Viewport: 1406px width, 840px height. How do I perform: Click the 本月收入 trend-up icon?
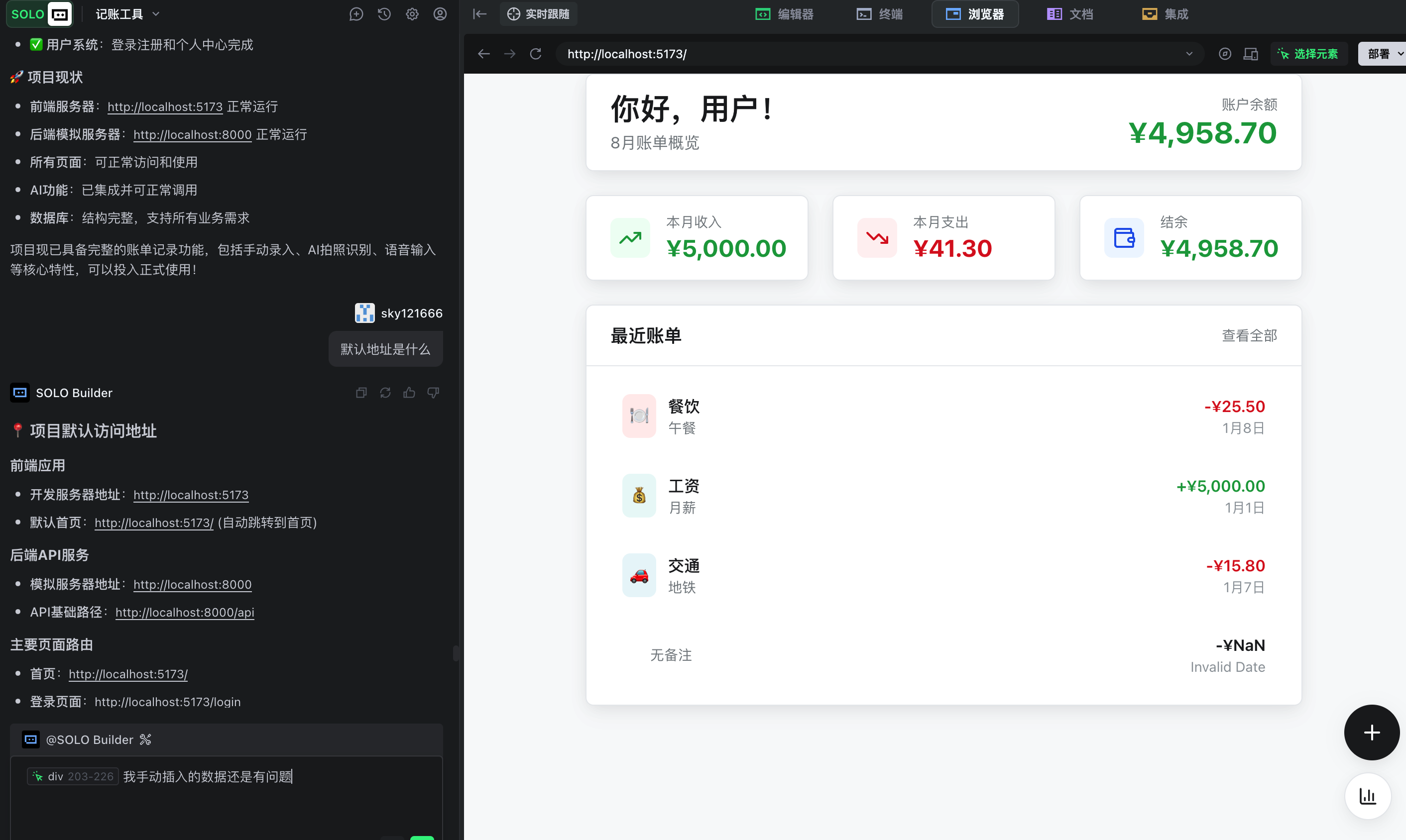coord(630,238)
